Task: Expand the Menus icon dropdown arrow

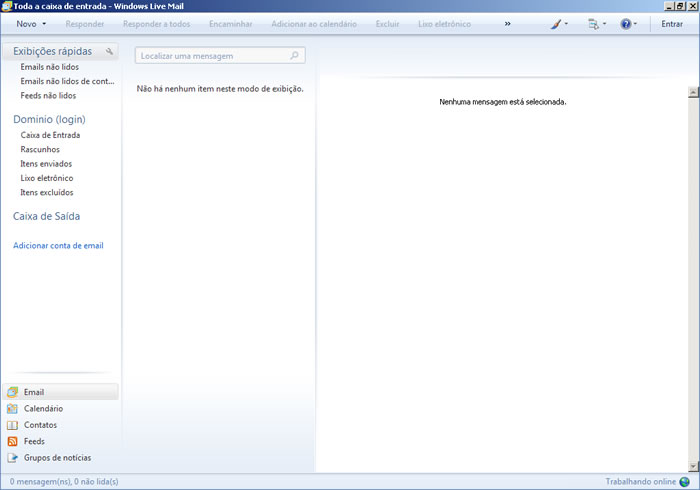Action: pyautogui.click(x=604, y=24)
